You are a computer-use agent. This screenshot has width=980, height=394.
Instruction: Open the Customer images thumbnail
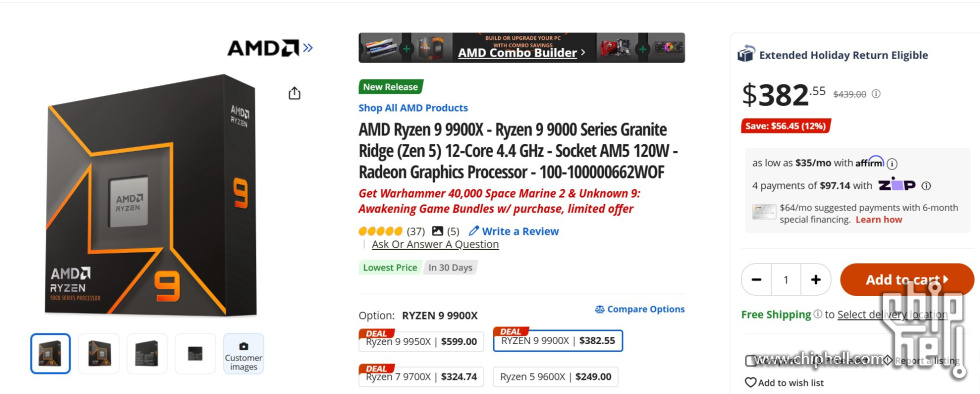click(244, 354)
